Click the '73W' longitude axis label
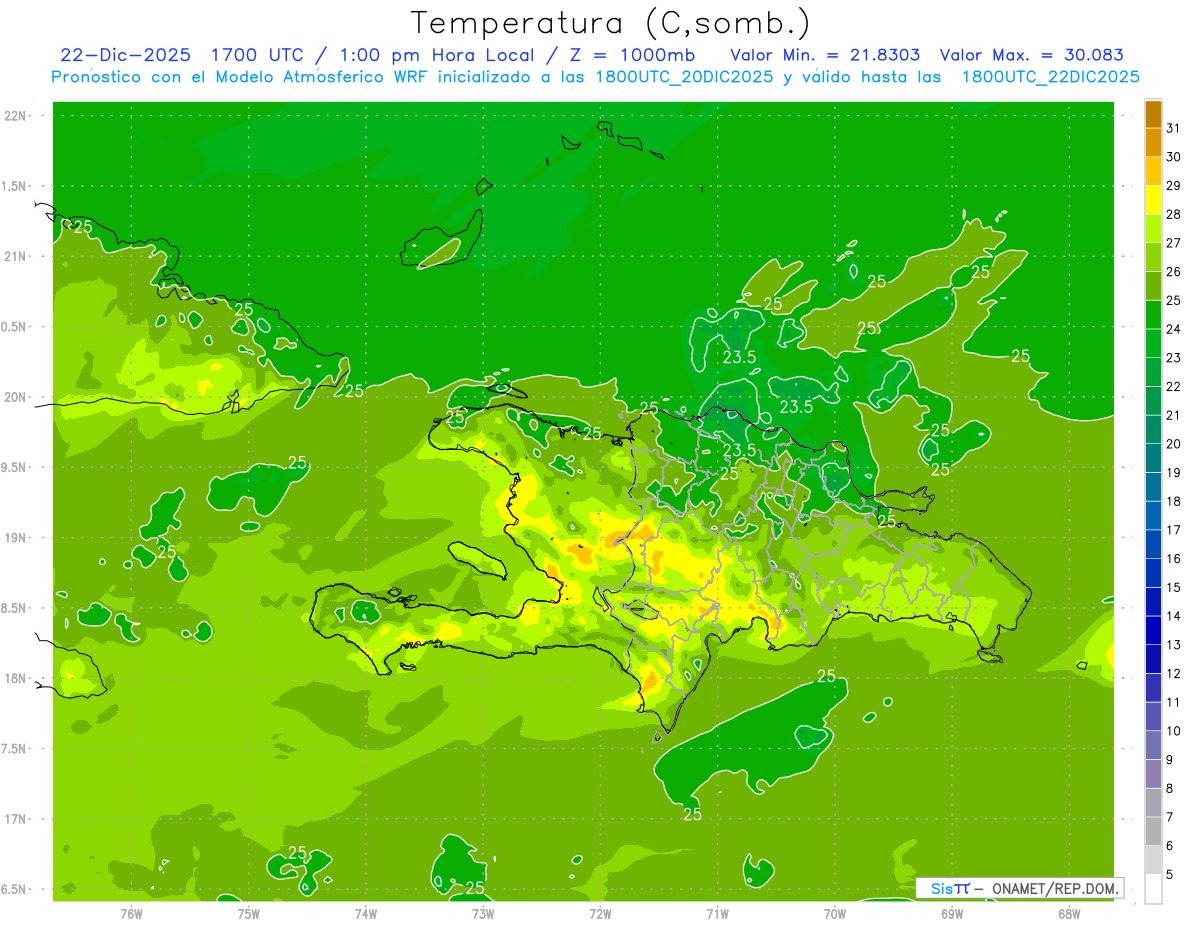The height and width of the screenshot is (927, 1200). pyautogui.click(x=483, y=913)
